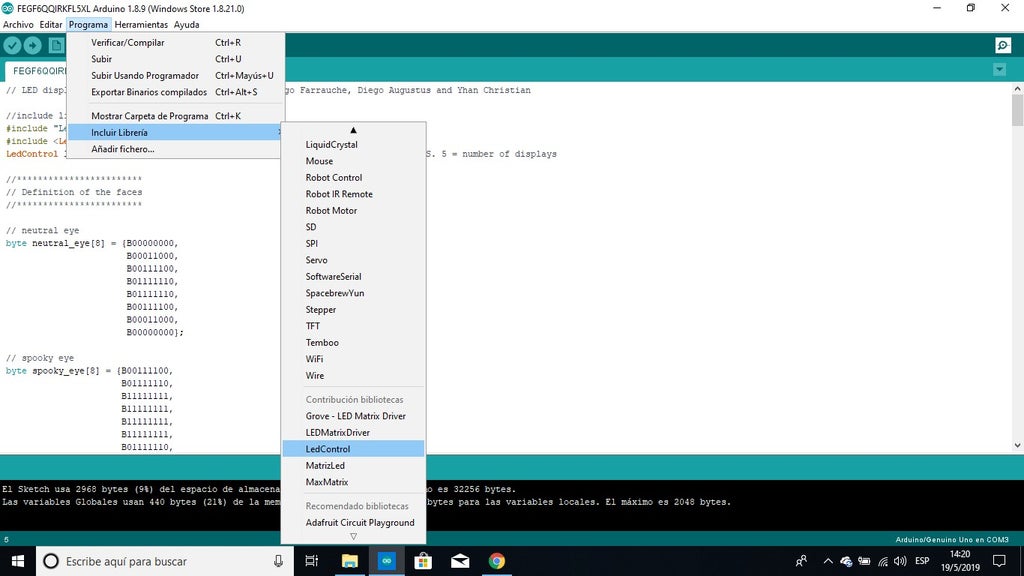
Task: Click the 'Definition of the faces' comment
Action: [74, 192]
